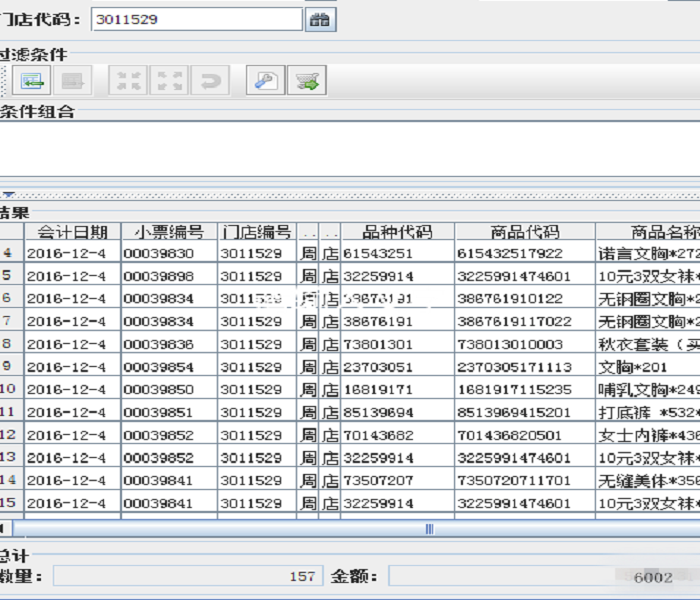Click the wrench settings toolbar icon
The width and height of the screenshot is (700, 600).
[x=266, y=81]
